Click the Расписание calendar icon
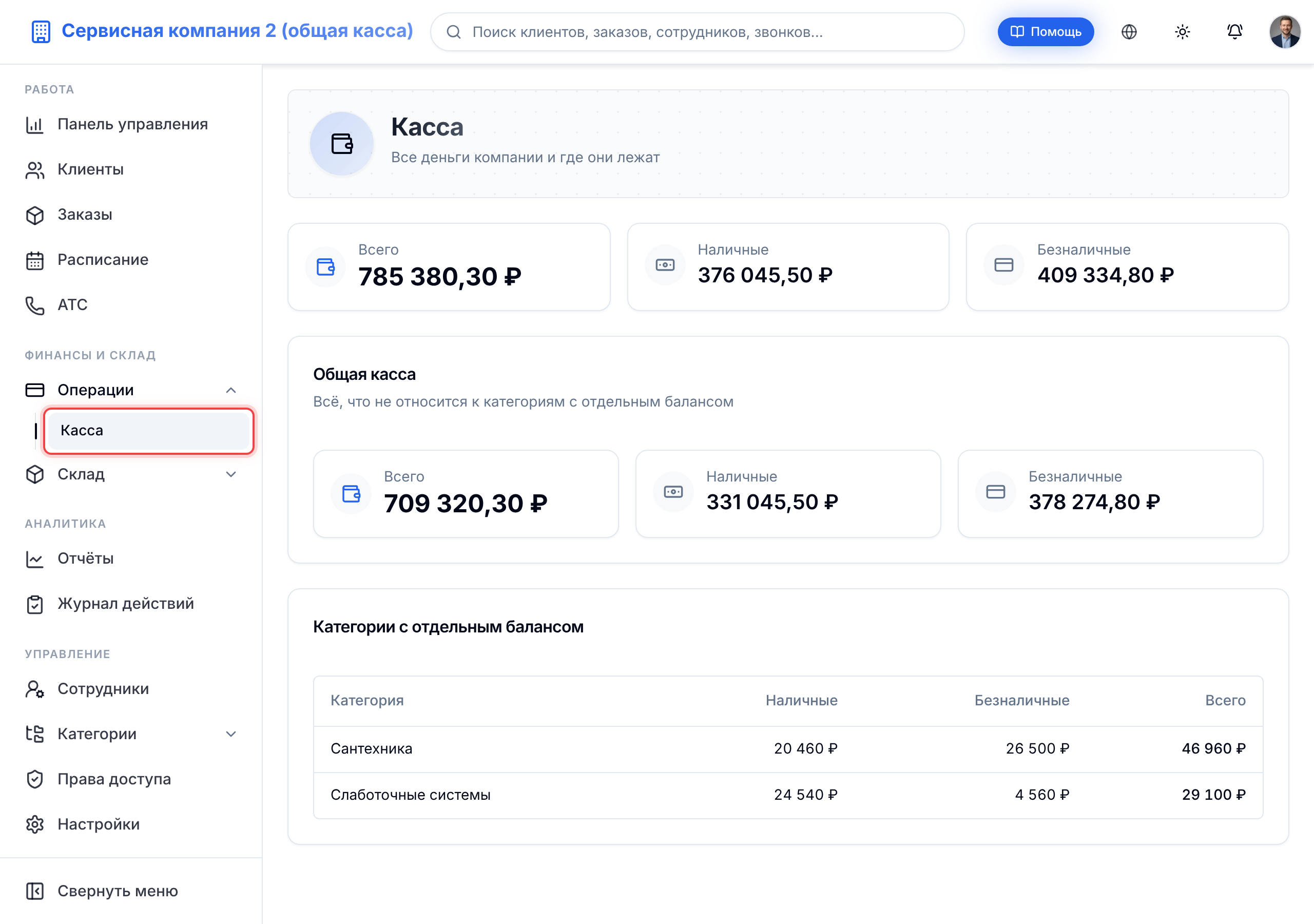Viewport: 1314px width, 924px height. (x=35, y=260)
